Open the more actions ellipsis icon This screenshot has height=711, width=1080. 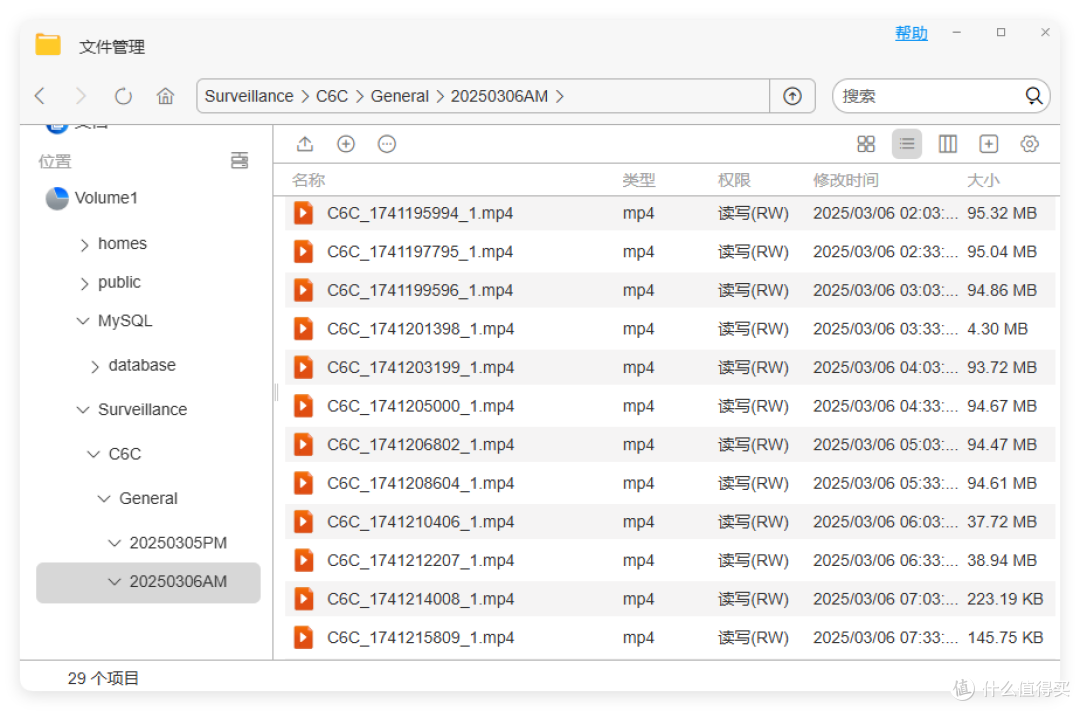[387, 144]
